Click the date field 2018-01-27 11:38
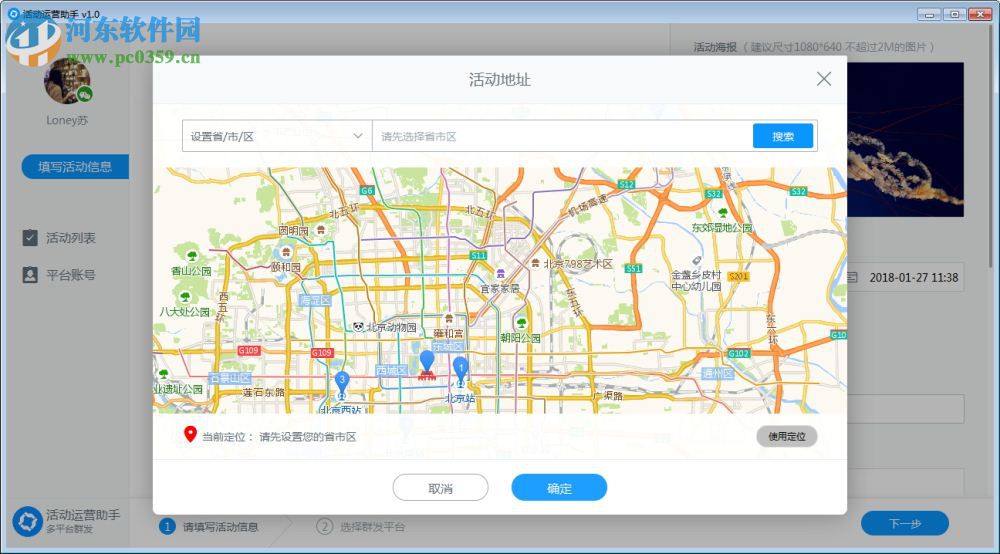Screen dimensions: 1000x554 pyautogui.click(x=906, y=277)
